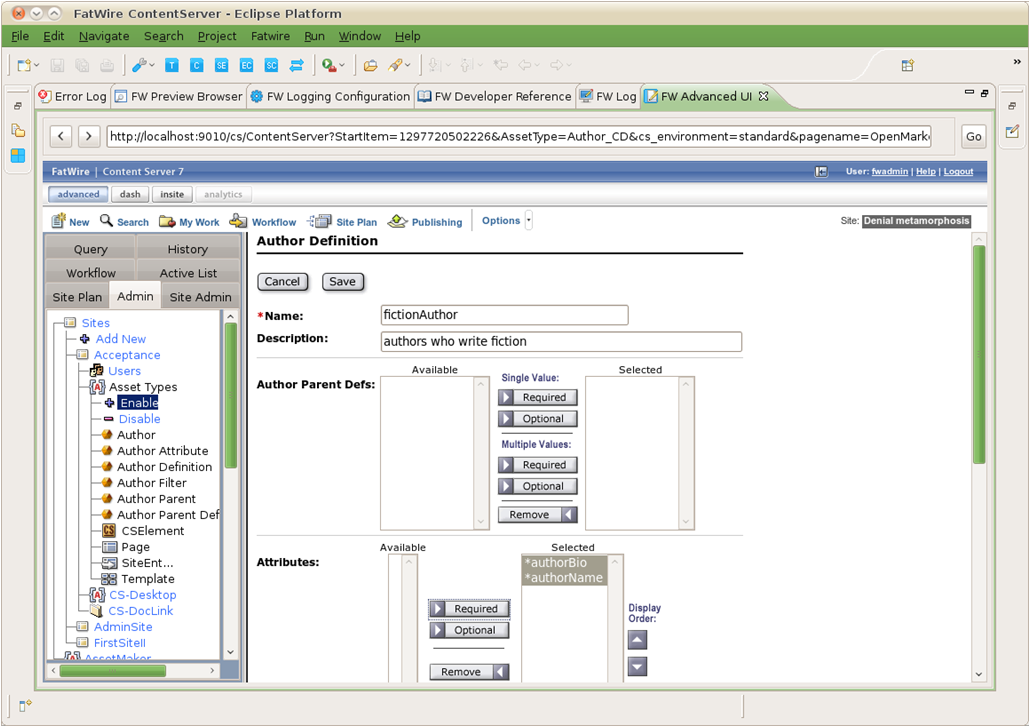The image size is (1030, 727).
Task: Select the Disable tree item
Action: pyautogui.click(x=139, y=419)
